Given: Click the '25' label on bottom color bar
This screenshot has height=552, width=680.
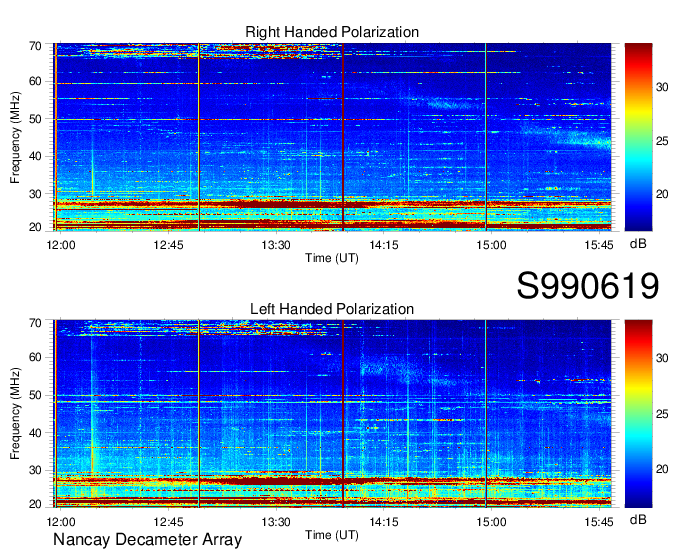Looking at the screenshot, I should tap(662, 414).
